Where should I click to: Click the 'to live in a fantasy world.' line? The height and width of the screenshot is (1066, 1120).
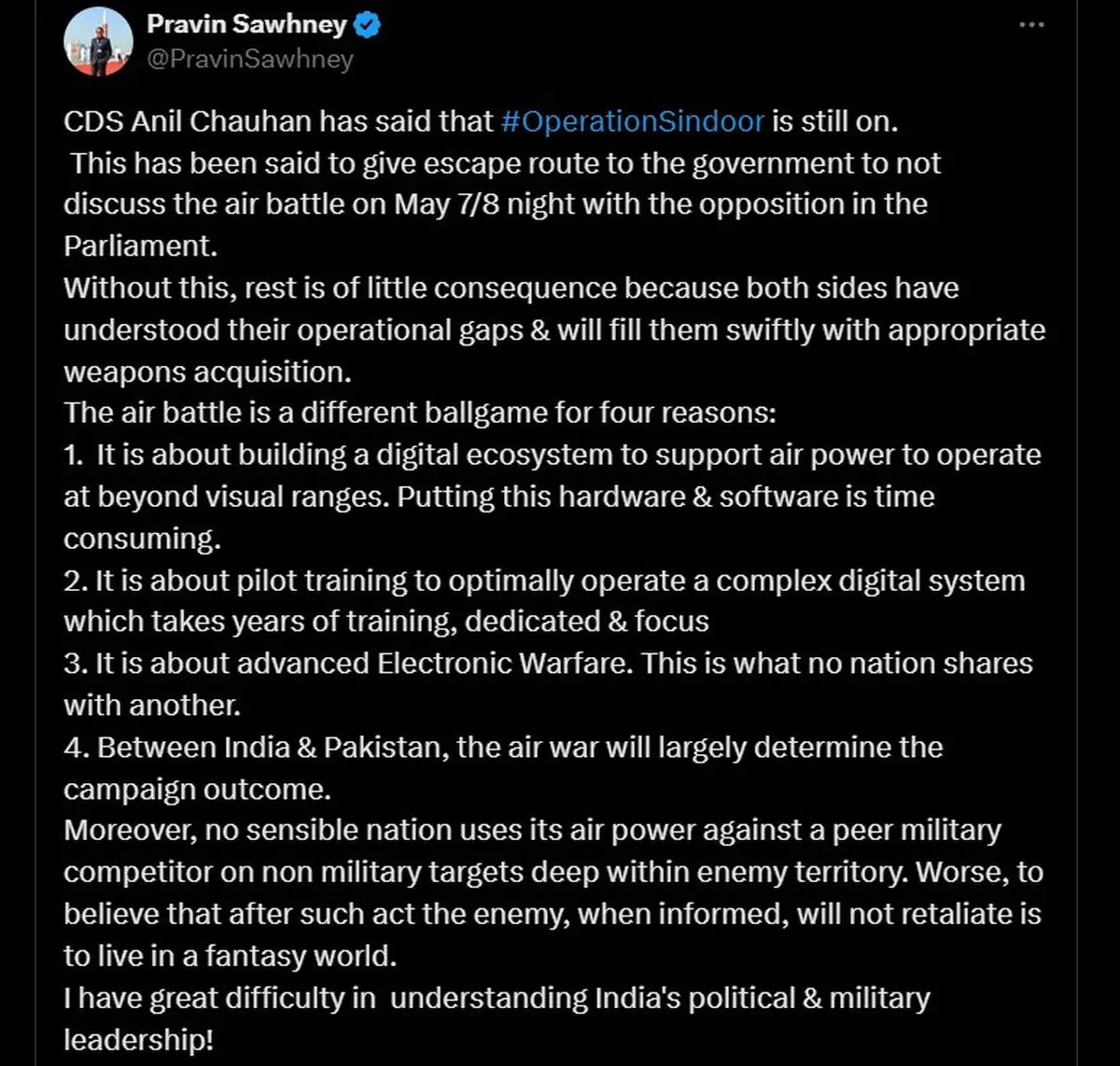[x=230, y=957]
